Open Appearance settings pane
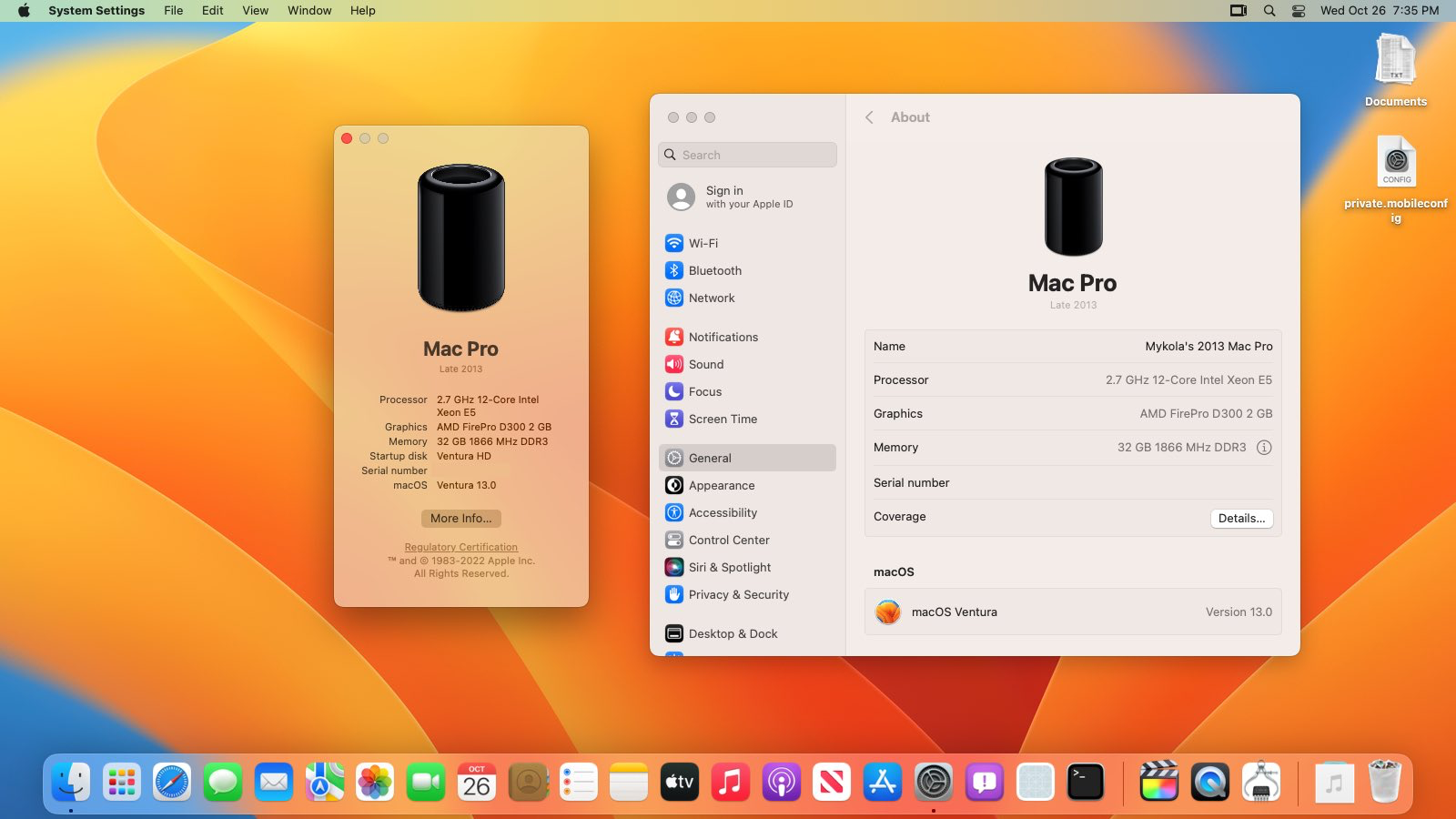 coord(747,485)
